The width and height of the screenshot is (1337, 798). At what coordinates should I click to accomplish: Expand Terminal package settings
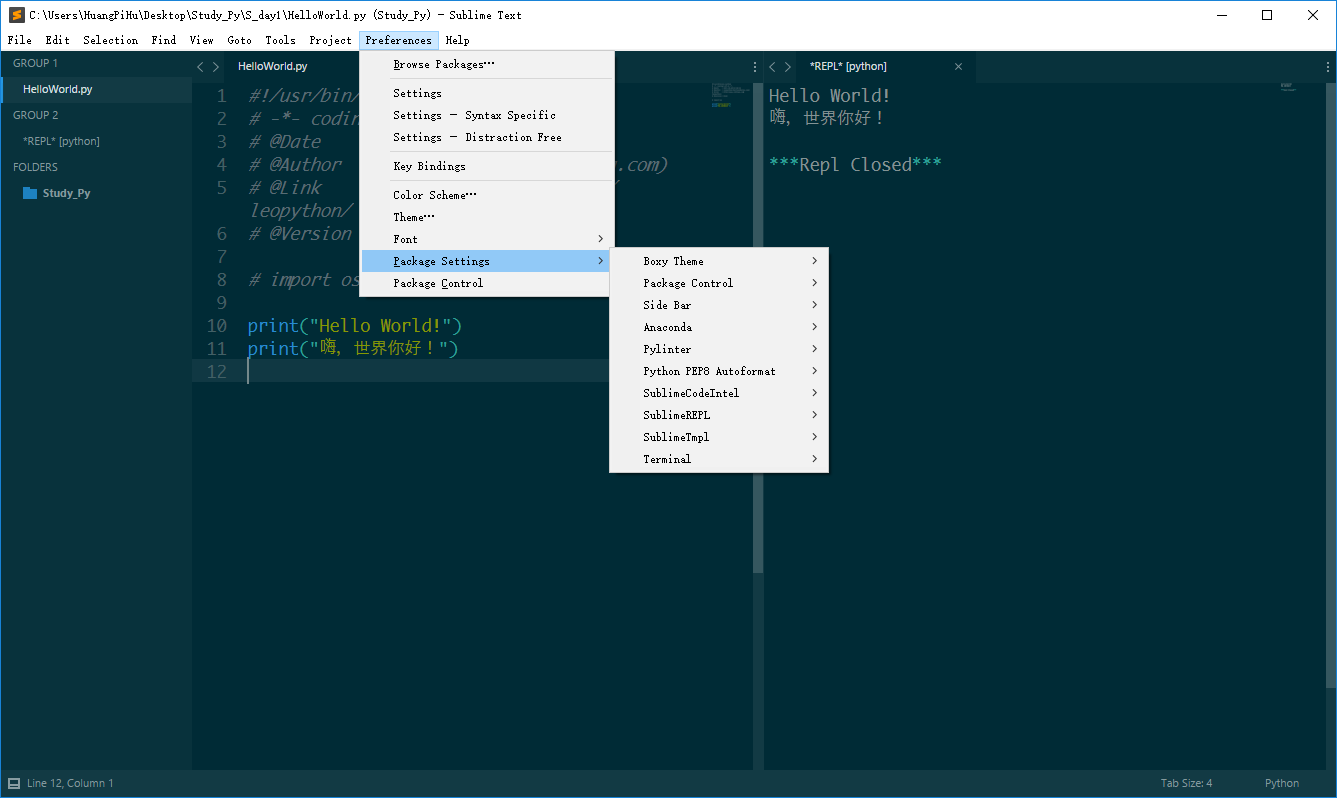[719, 459]
